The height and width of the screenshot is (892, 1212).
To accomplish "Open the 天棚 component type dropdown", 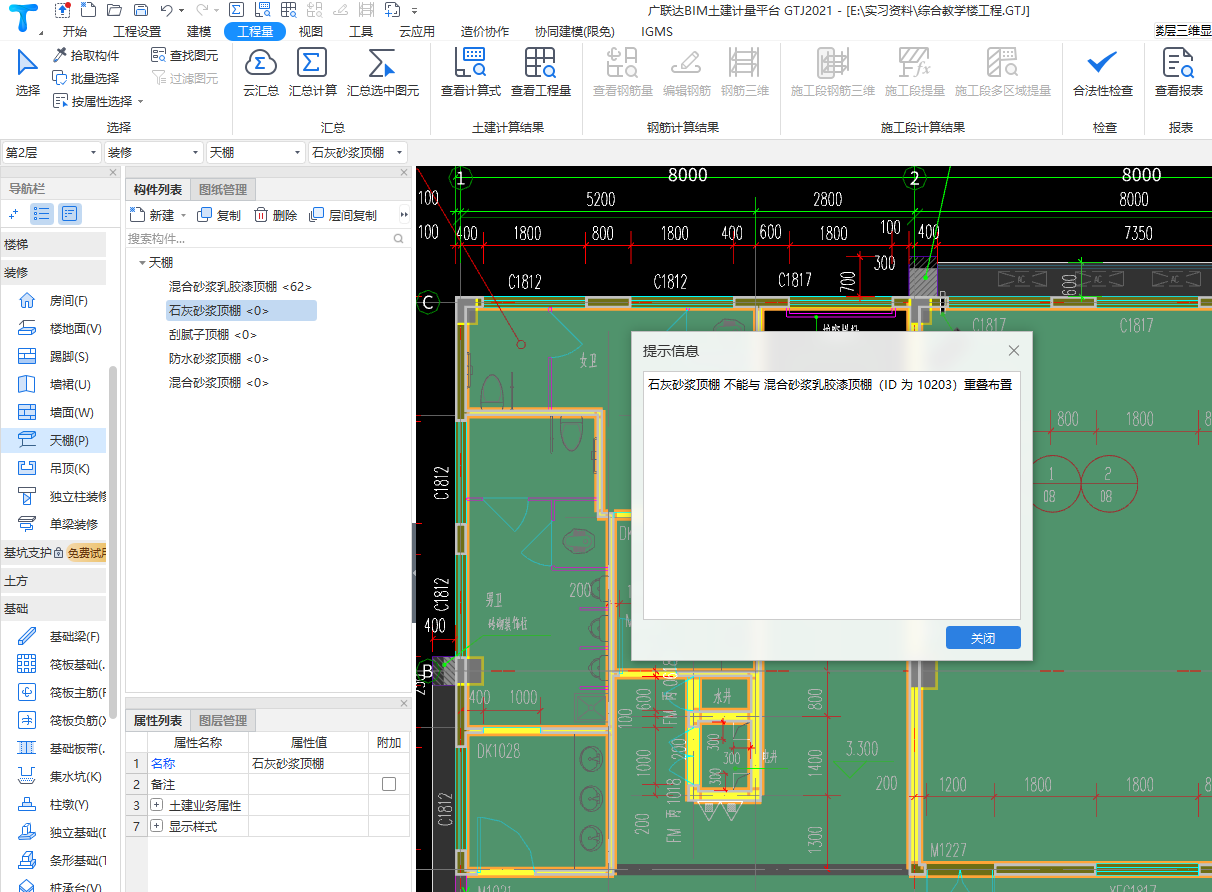I will pos(255,152).
